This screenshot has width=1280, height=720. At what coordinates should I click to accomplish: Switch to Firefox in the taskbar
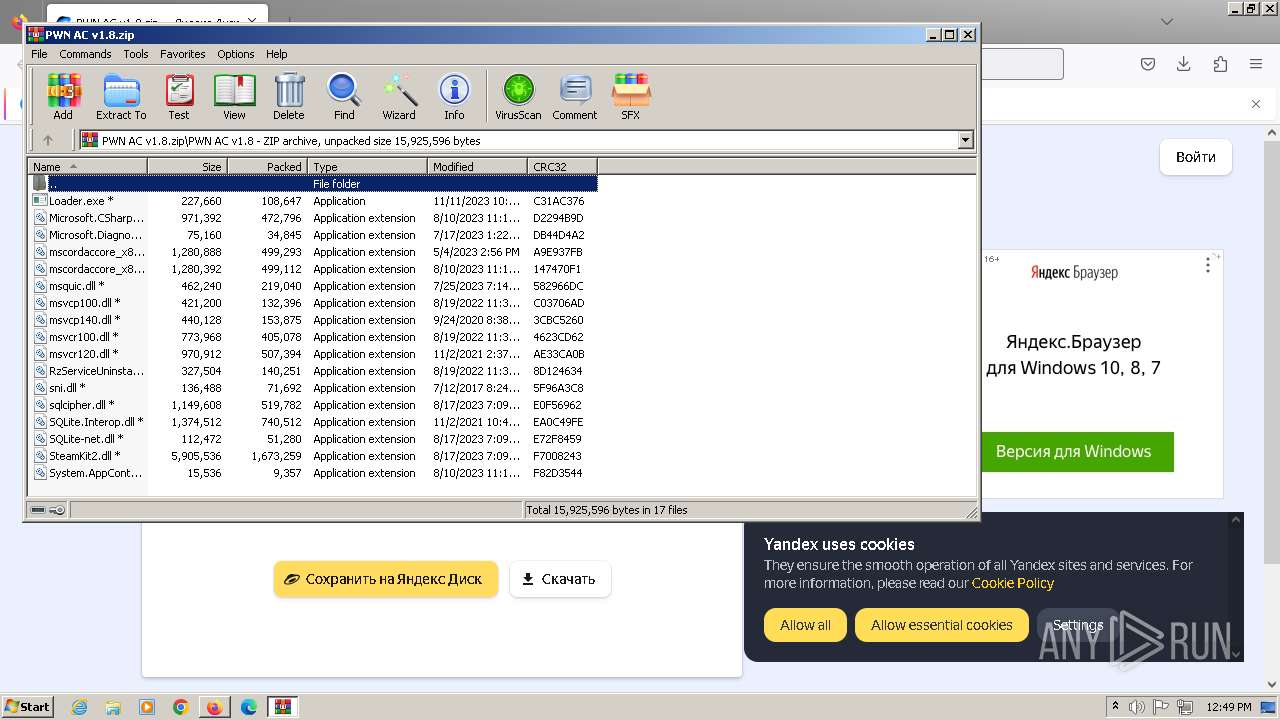coord(215,707)
